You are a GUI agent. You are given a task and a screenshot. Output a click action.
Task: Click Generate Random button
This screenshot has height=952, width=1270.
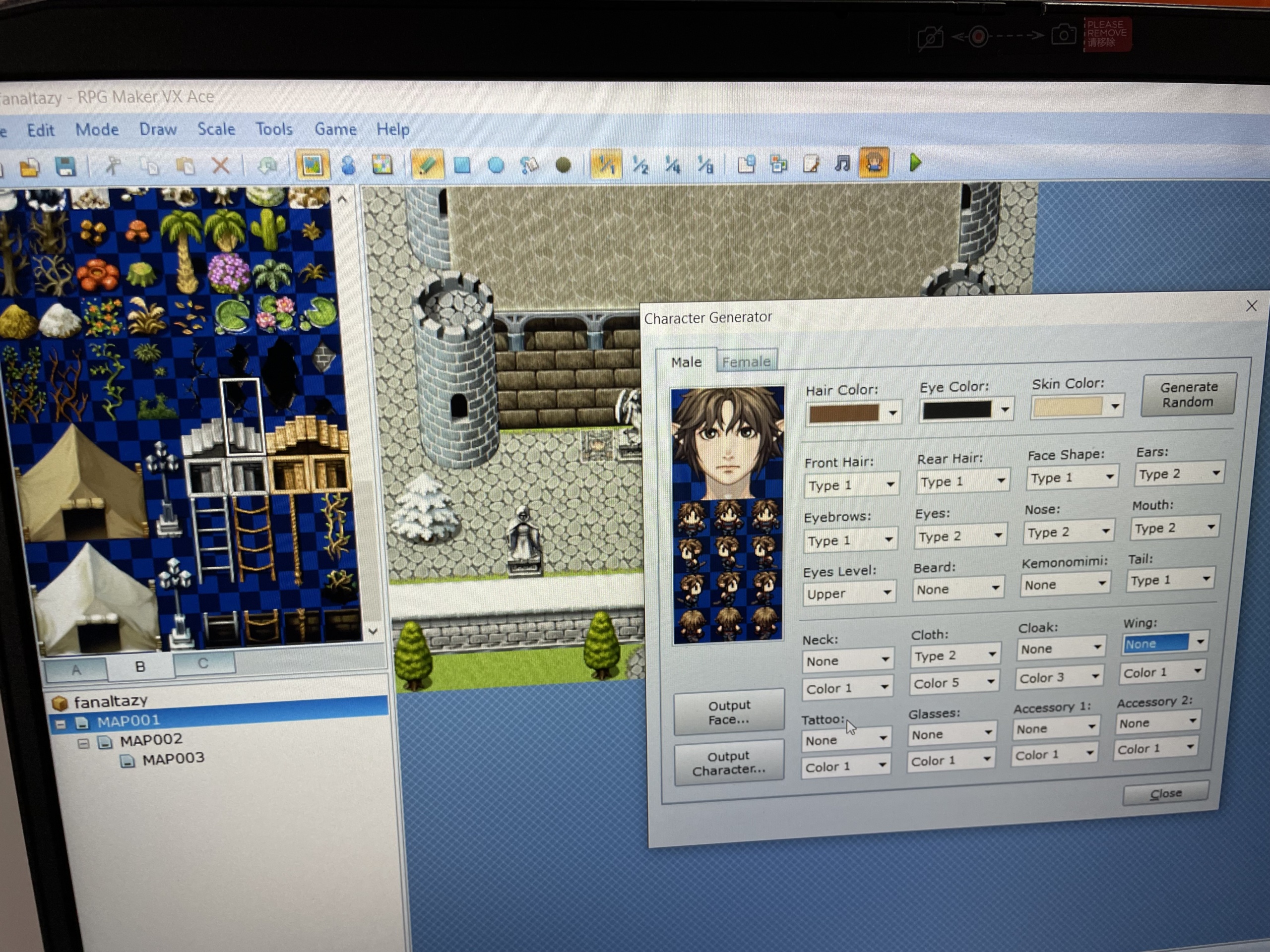click(1188, 395)
